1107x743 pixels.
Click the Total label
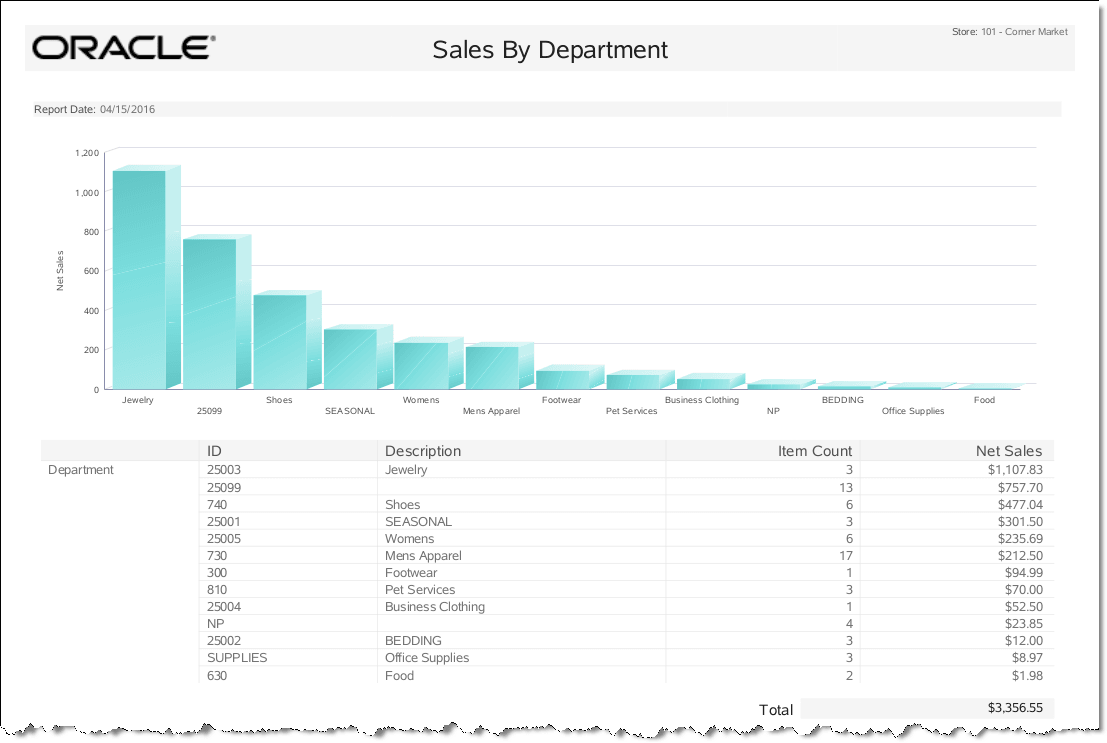pos(776,710)
